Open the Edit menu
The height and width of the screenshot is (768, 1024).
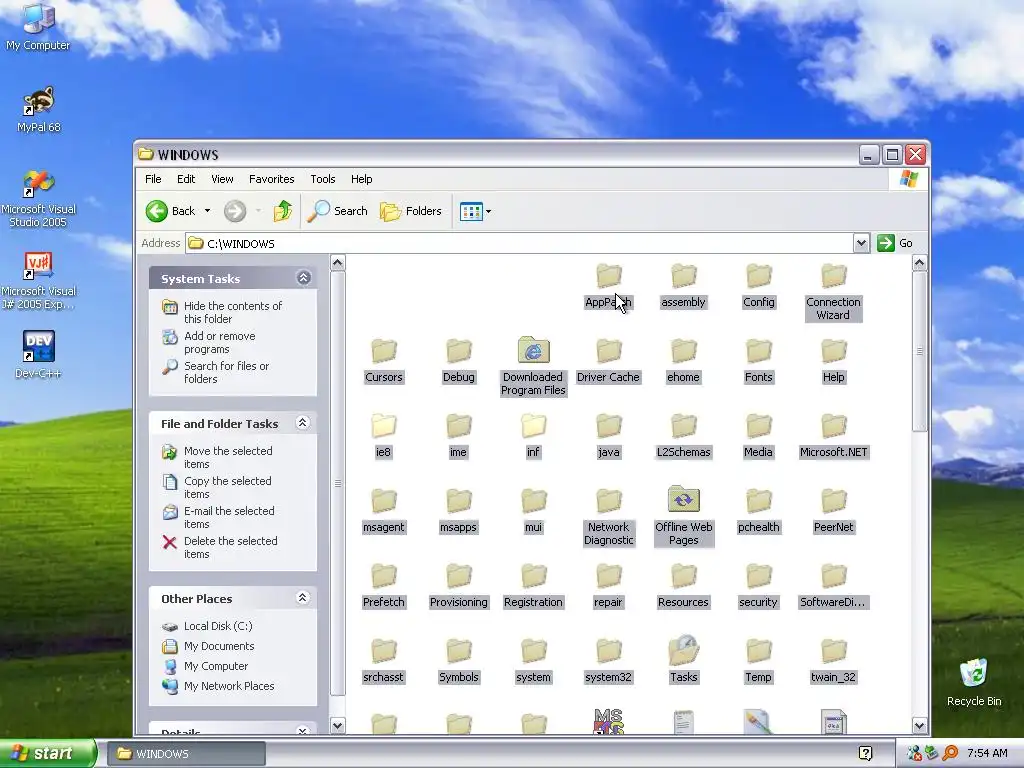tap(186, 179)
